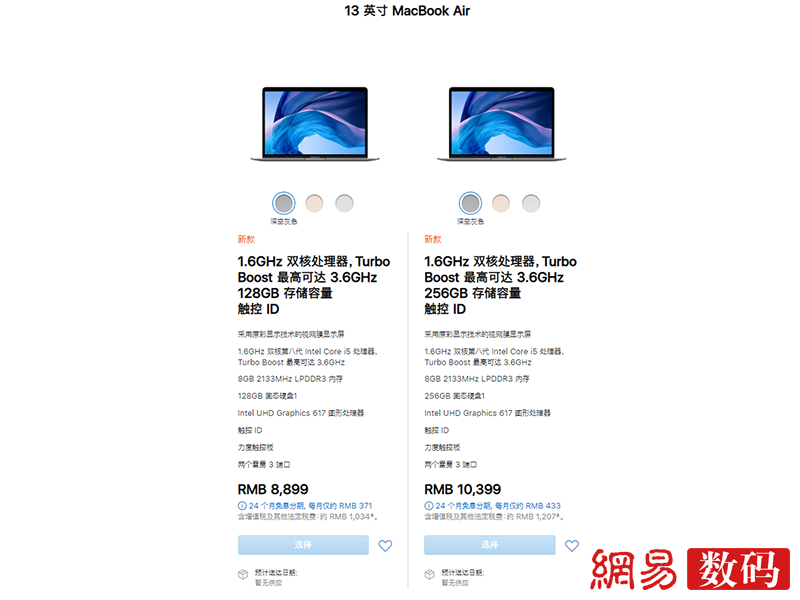800x600 pixels.
Task: Click the 128GB MacBook Air product image
Action: click(315, 124)
